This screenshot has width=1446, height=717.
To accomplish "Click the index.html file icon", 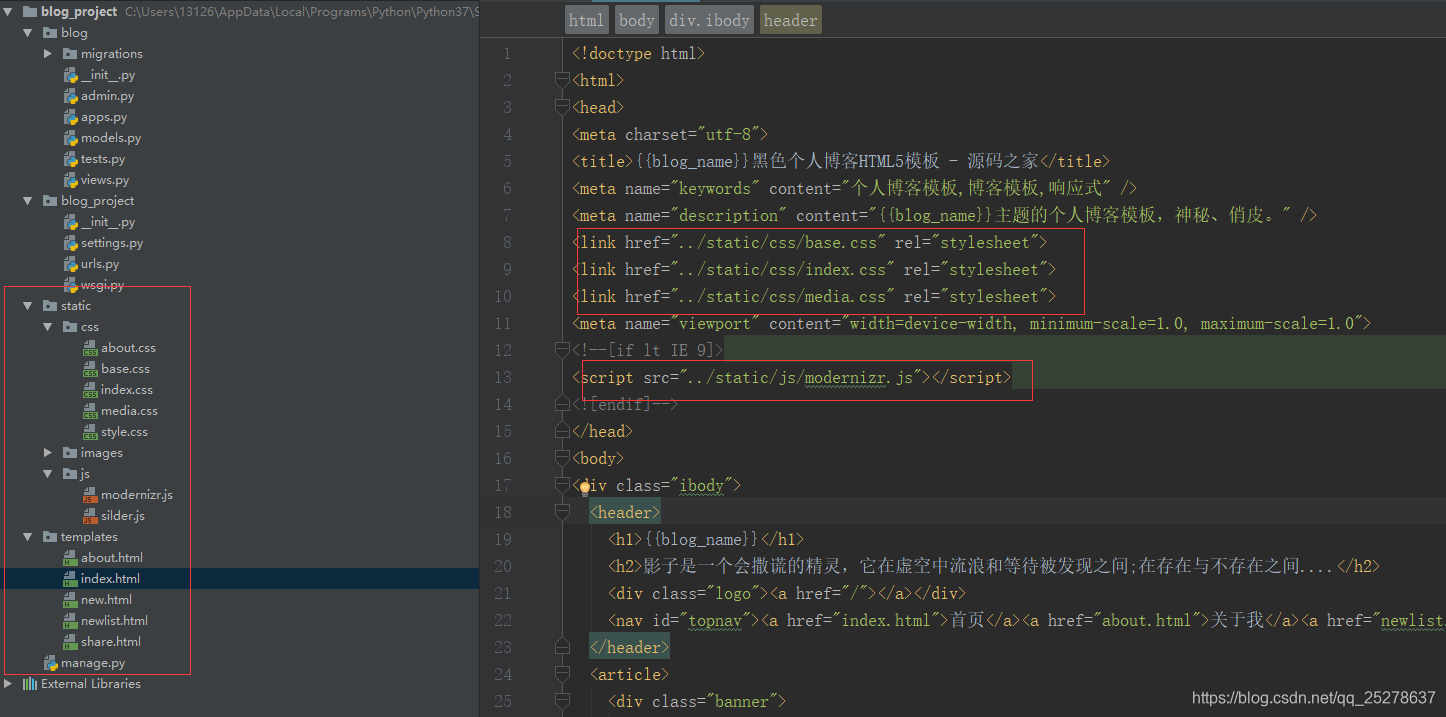I will (71, 579).
